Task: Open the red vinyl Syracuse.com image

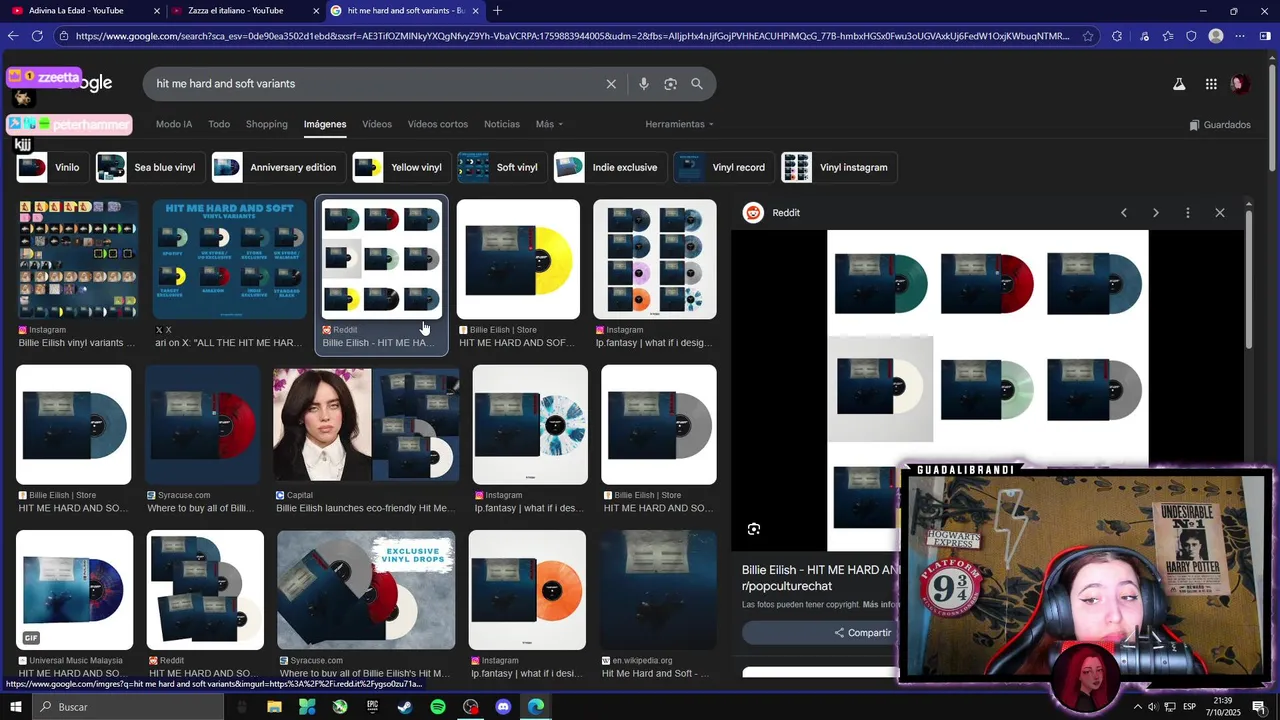Action: coord(202,425)
